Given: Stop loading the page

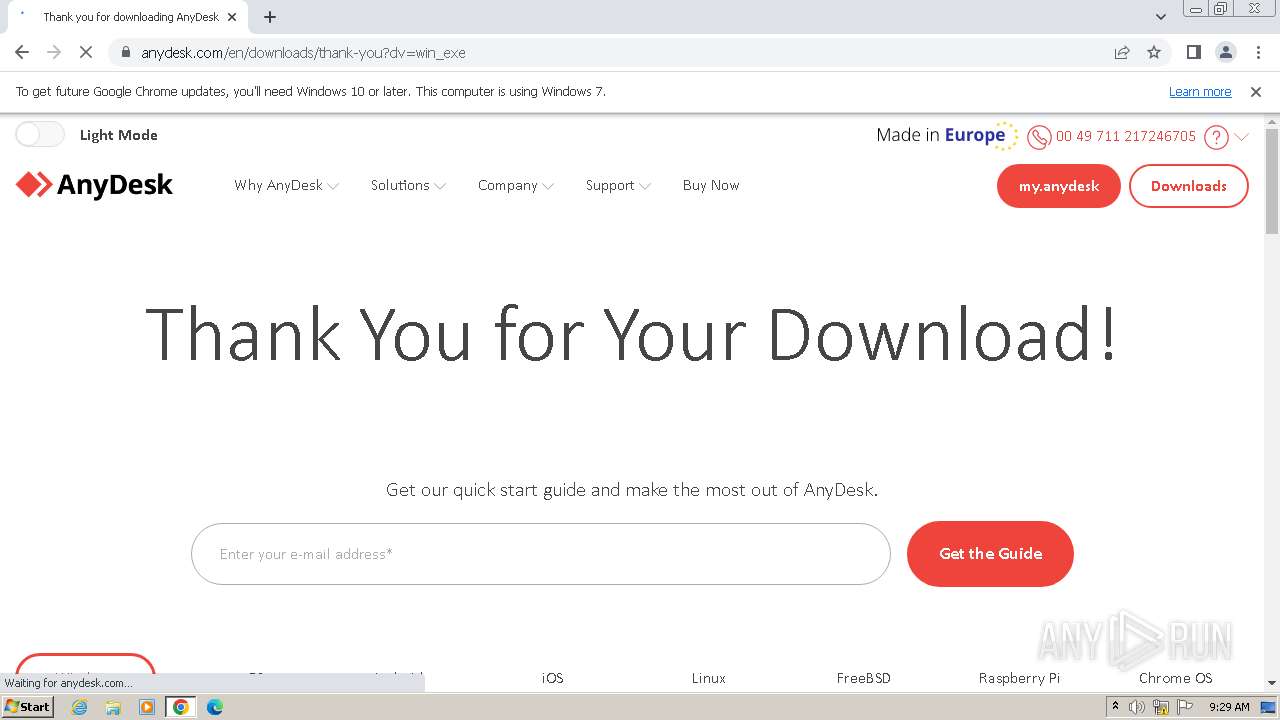Looking at the screenshot, I should [x=86, y=52].
